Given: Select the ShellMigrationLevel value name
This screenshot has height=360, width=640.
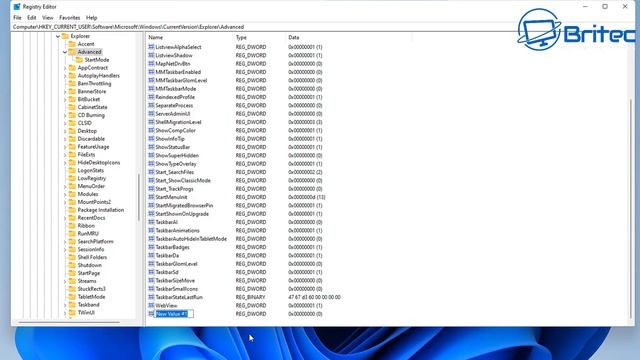Looking at the screenshot, I should [x=178, y=122].
